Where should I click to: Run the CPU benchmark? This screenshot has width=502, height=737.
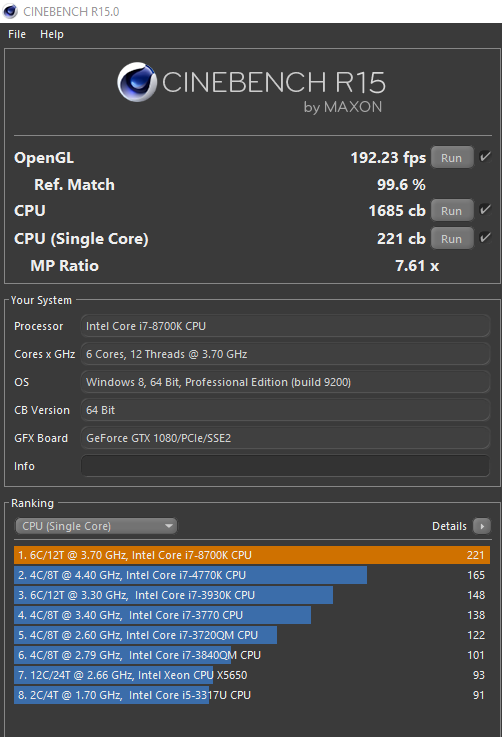tap(451, 211)
